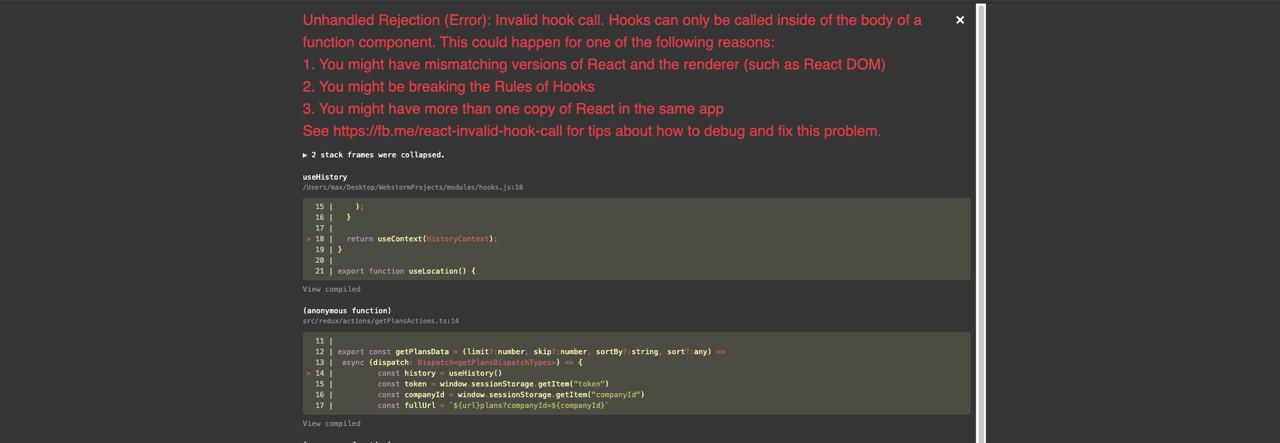Click the error marker at line 18
The image size is (1280, 443).
pyautogui.click(x=308, y=239)
